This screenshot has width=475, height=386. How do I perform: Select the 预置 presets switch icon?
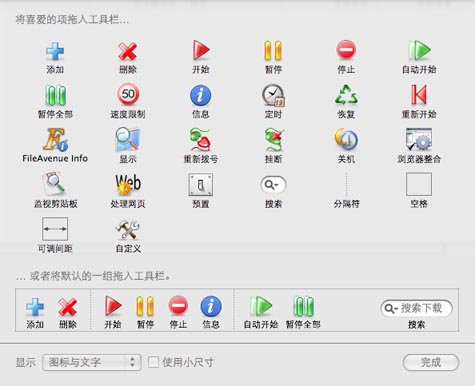(x=201, y=184)
